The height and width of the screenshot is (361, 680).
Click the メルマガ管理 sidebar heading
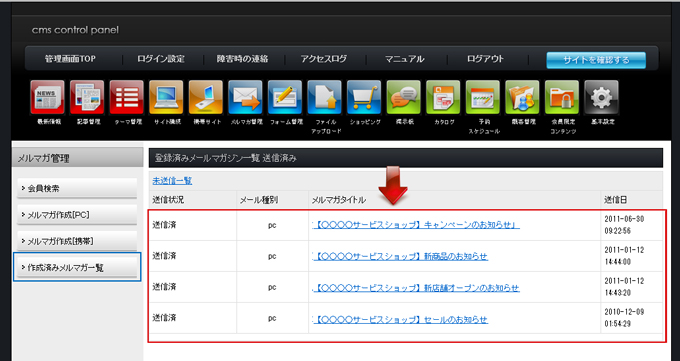pyautogui.click(x=43, y=158)
